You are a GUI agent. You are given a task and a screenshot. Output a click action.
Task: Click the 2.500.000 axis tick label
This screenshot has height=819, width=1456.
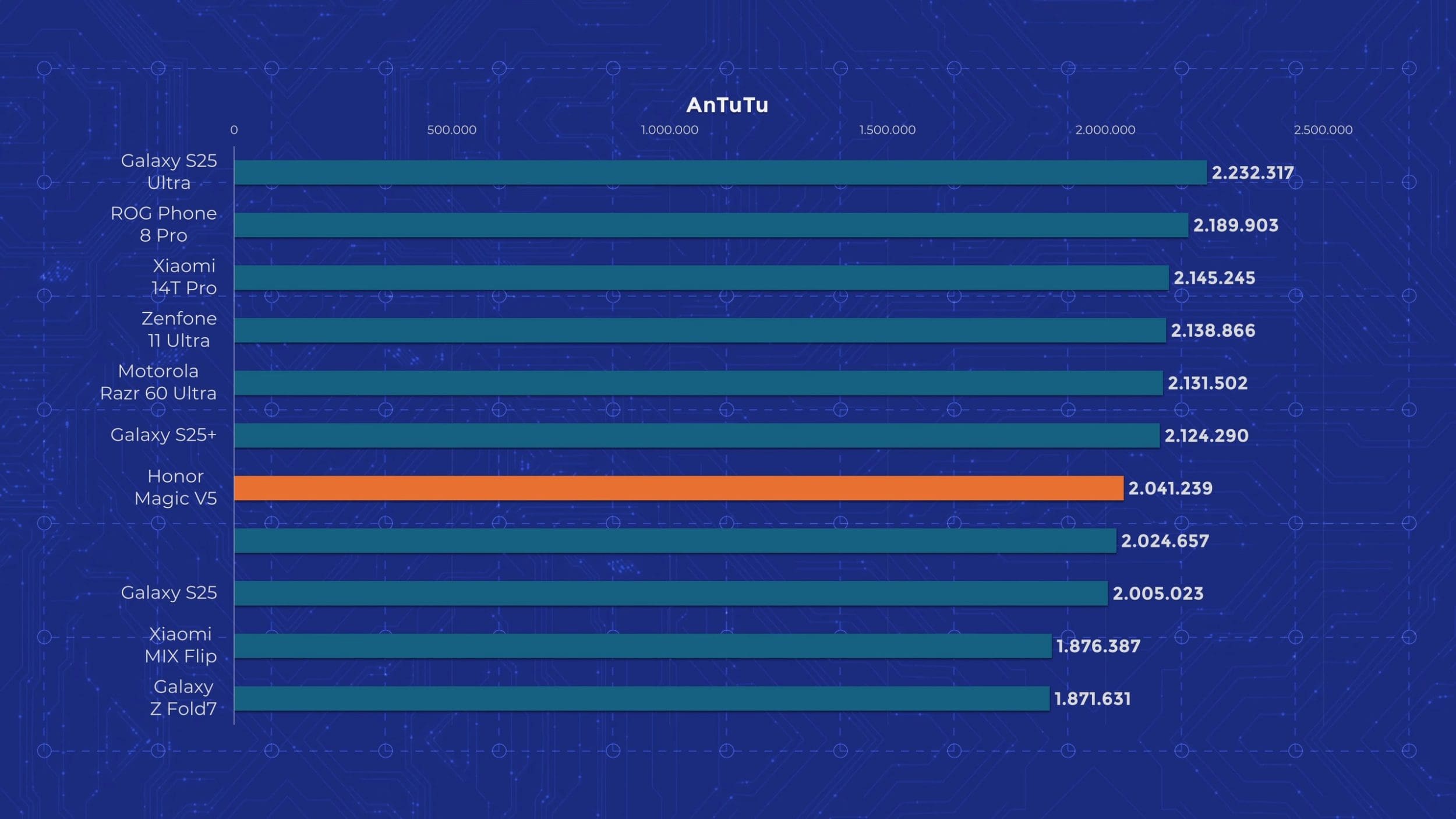pyautogui.click(x=1323, y=130)
